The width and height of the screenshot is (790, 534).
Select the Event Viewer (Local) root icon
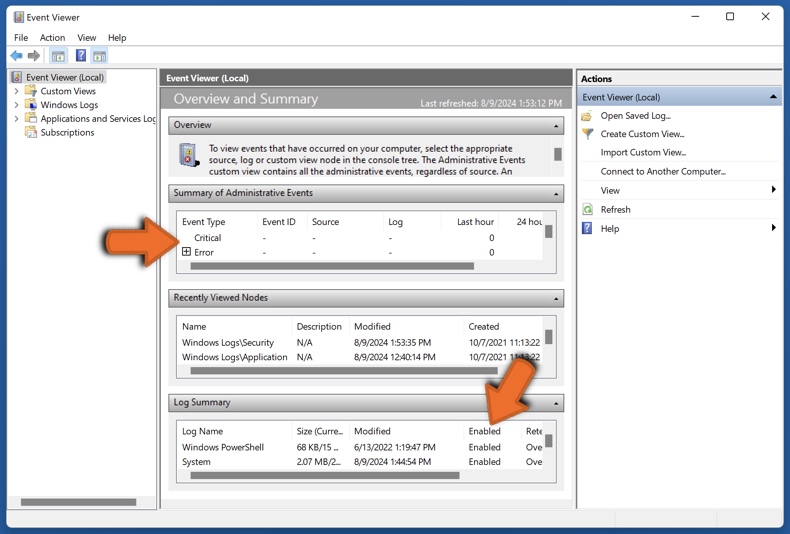pyautogui.click(x=17, y=77)
